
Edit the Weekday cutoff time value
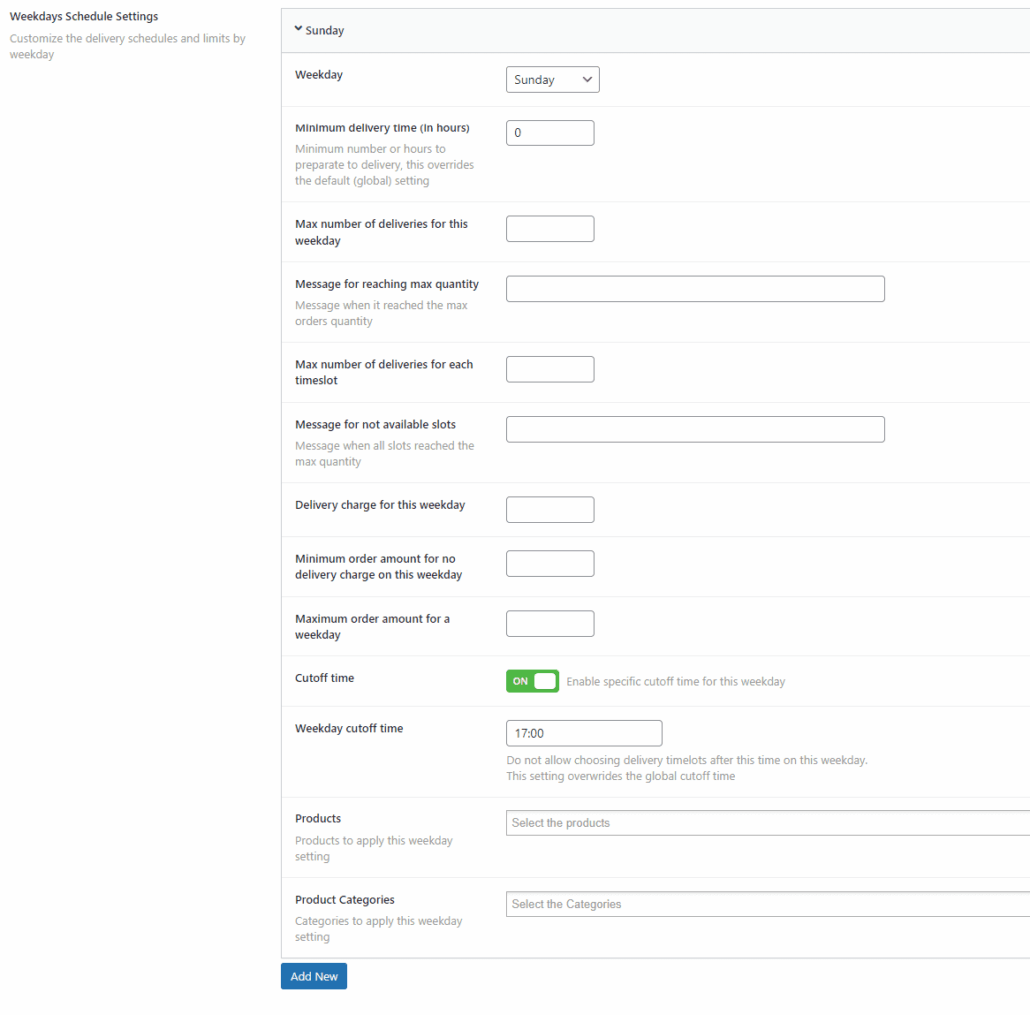click(583, 733)
